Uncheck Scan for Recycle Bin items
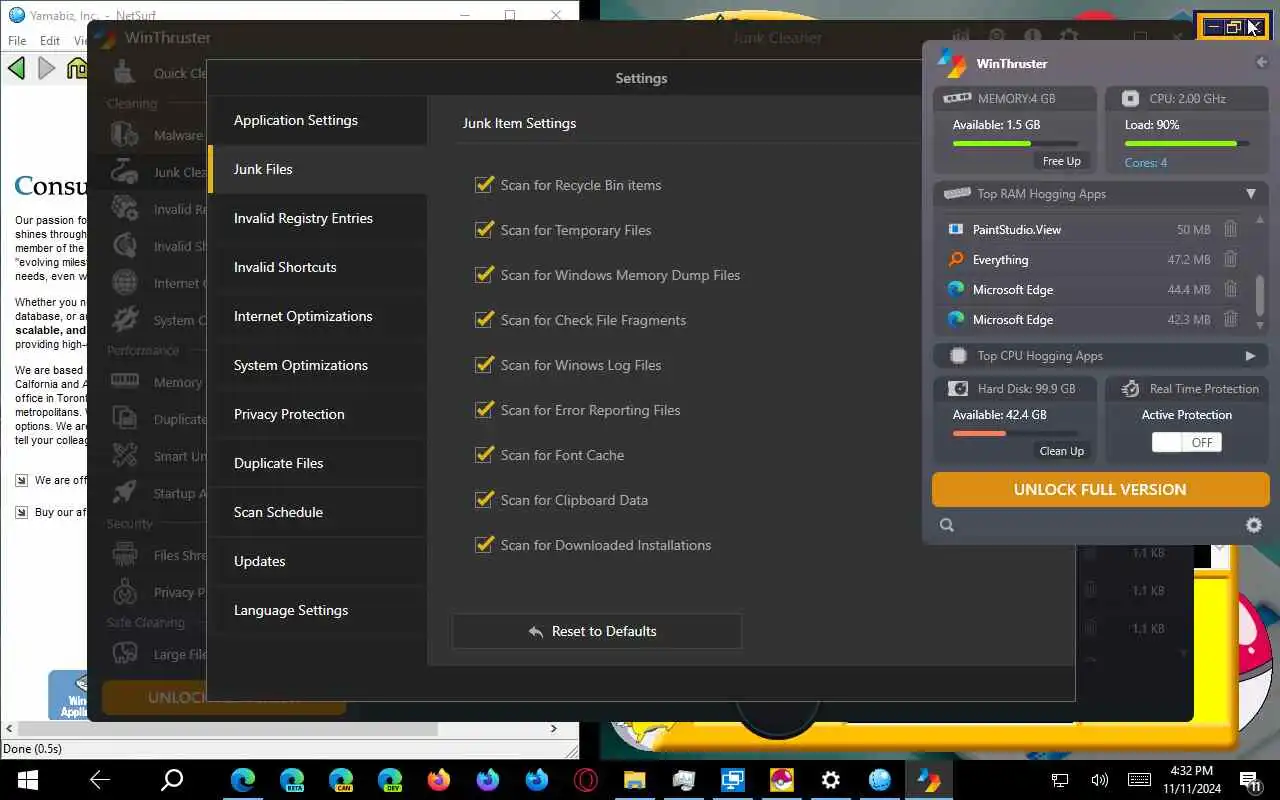The width and height of the screenshot is (1280, 800). (485, 184)
